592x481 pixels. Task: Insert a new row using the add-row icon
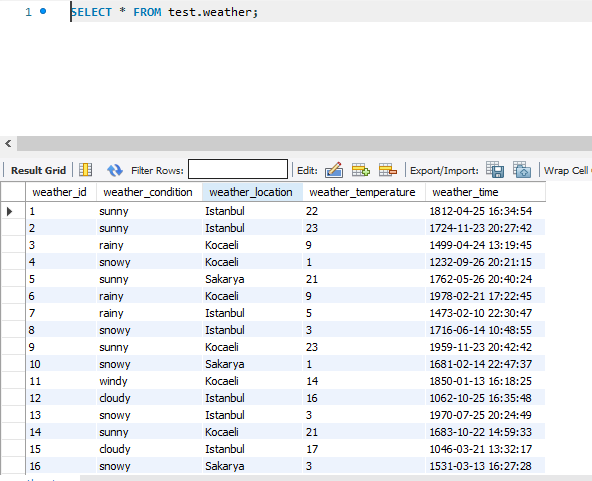pos(361,170)
